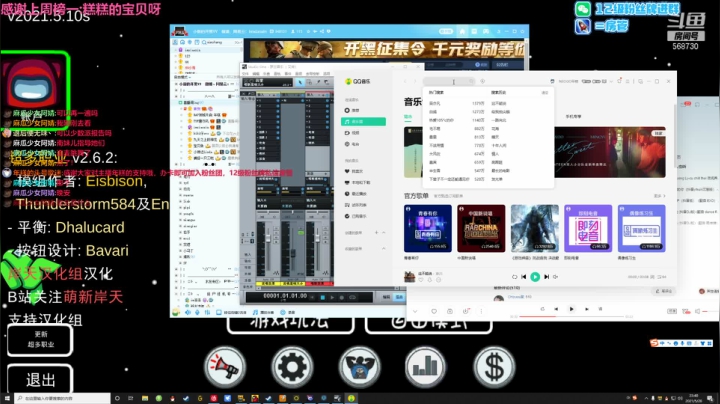
Task: Open the RAP CHINA playlist thumbnail
Action: coord(481,229)
